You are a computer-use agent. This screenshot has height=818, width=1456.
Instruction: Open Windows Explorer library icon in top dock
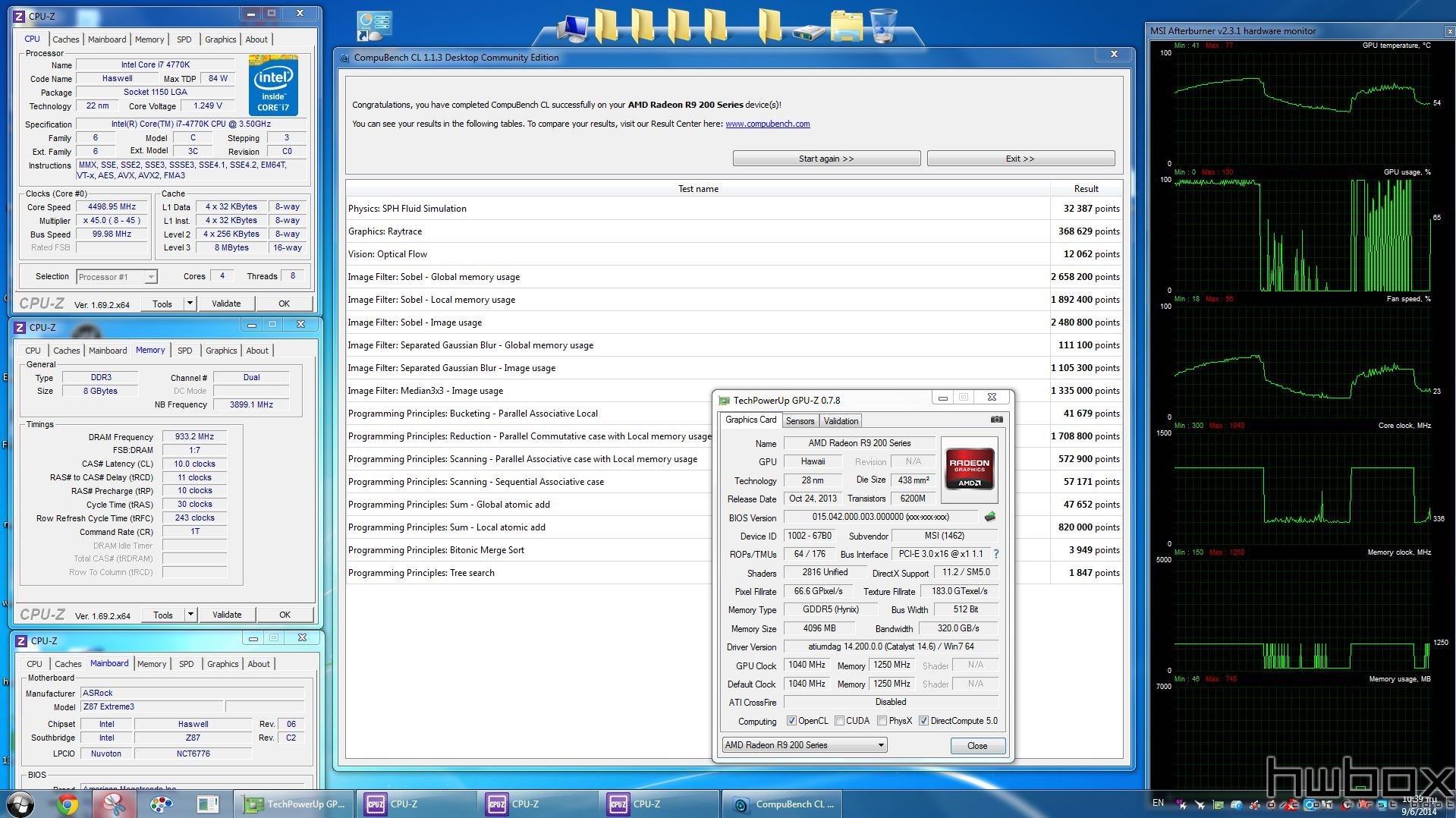coord(846,26)
